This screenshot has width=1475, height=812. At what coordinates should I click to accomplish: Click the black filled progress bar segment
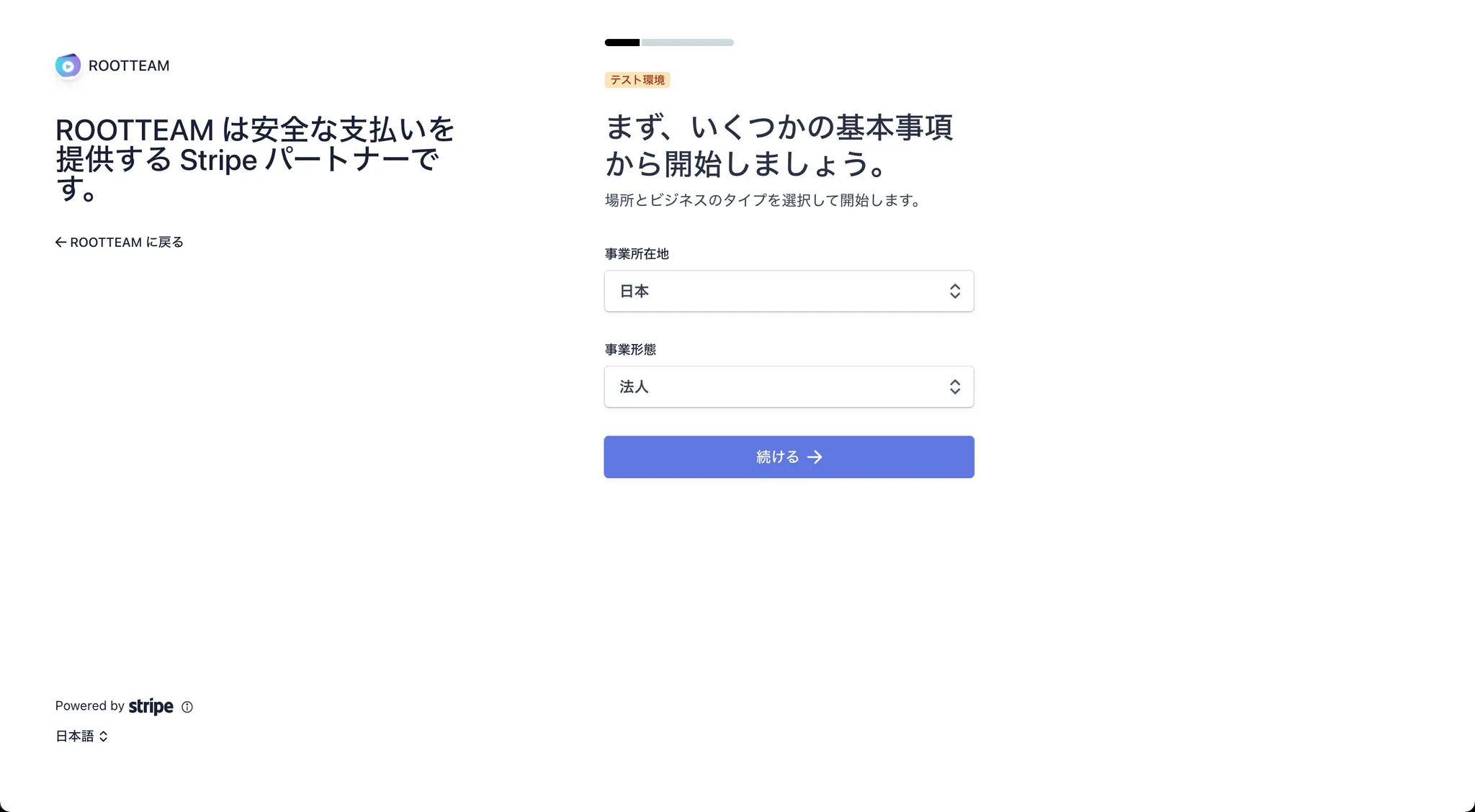622,42
